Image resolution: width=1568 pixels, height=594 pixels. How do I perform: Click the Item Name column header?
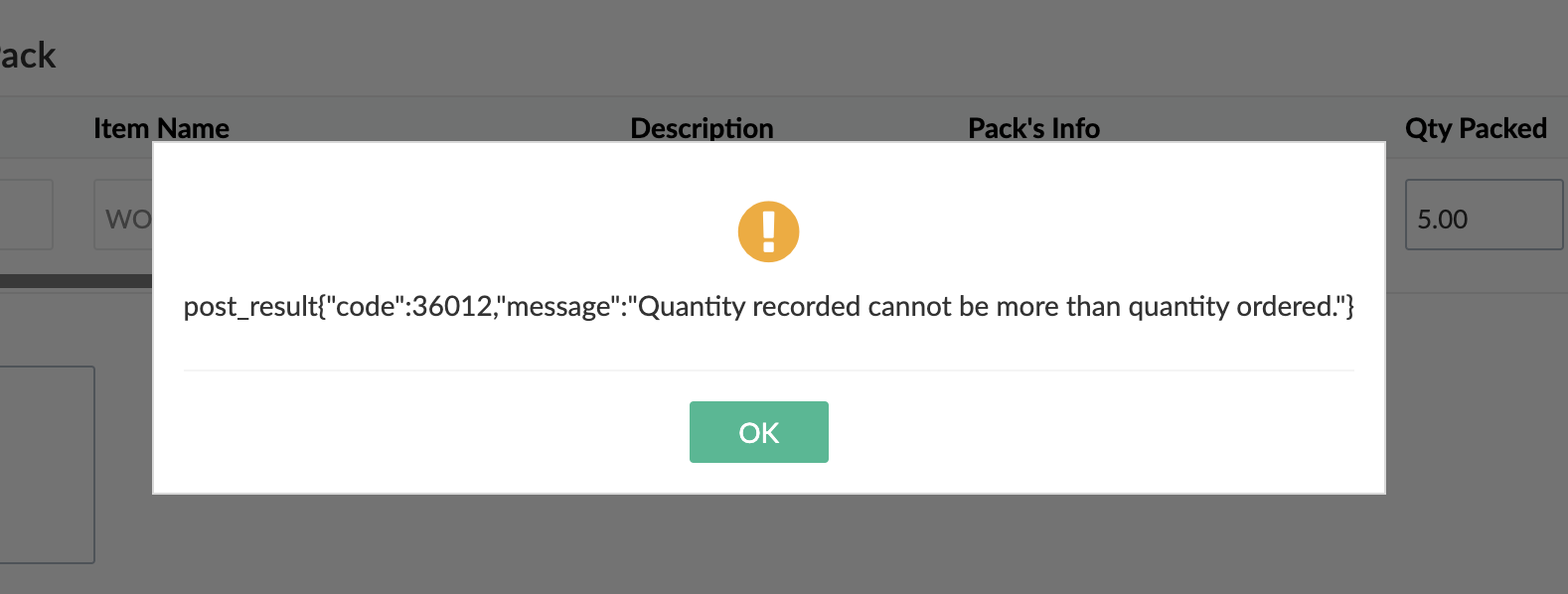(161, 128)
